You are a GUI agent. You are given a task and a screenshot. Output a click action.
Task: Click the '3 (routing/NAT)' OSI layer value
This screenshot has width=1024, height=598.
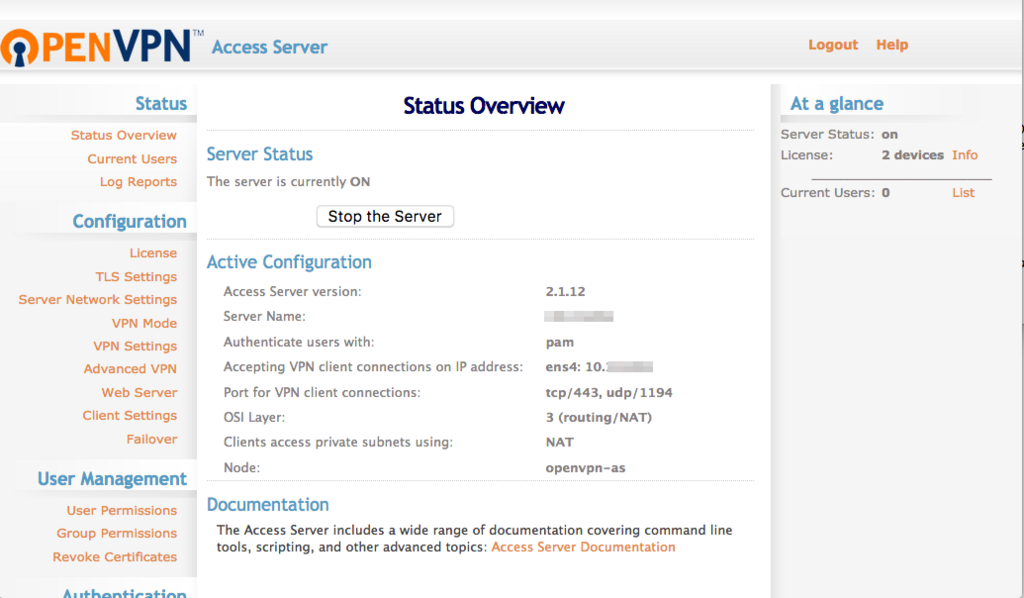tap(599, 417)
